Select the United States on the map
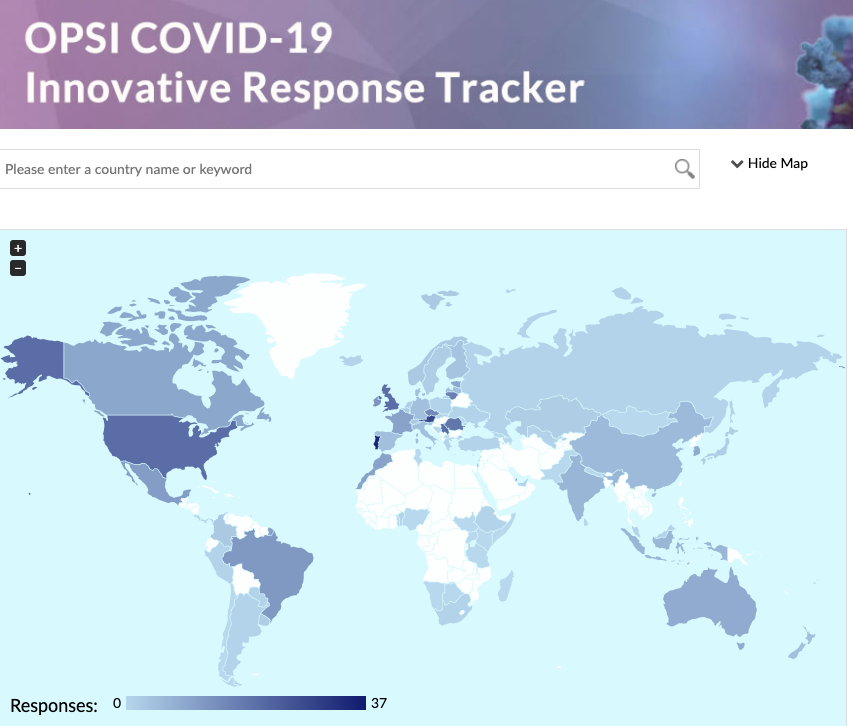The width and height of the screenshot is (853, 726). (x=163, y=440)
